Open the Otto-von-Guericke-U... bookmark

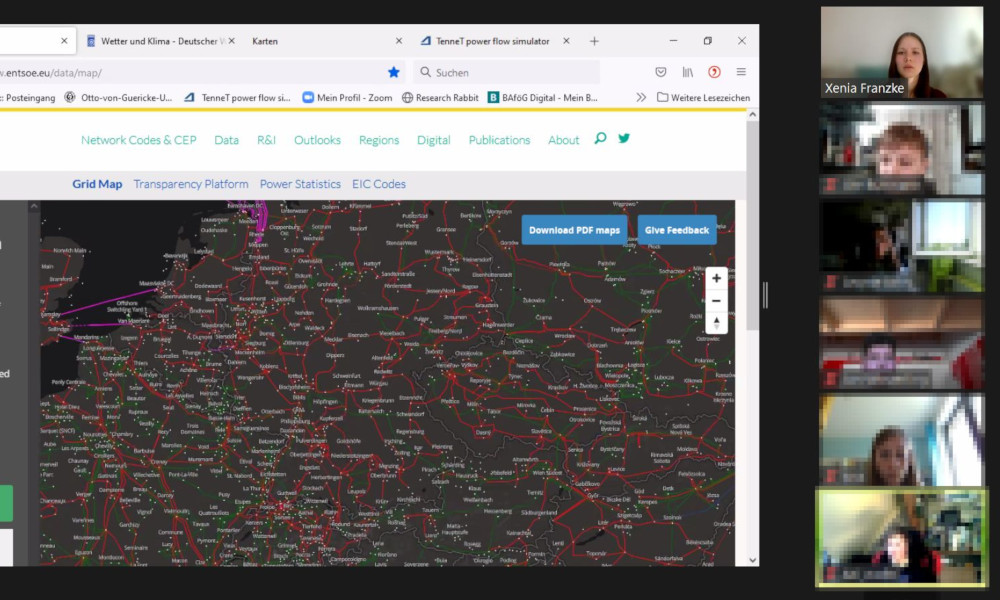point(119,98)
